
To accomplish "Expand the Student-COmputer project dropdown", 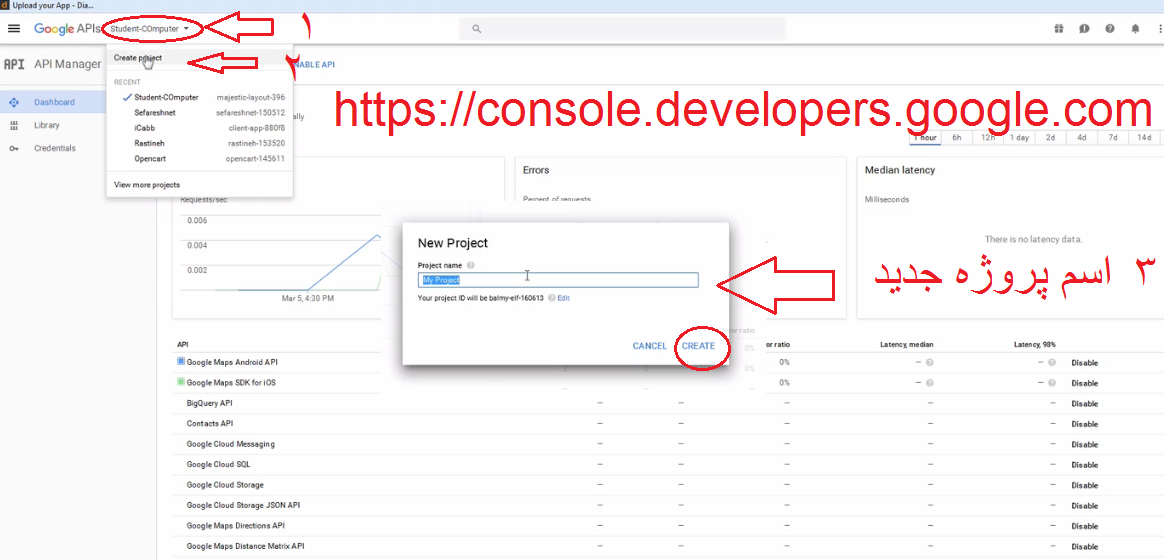I will (150, 29).
